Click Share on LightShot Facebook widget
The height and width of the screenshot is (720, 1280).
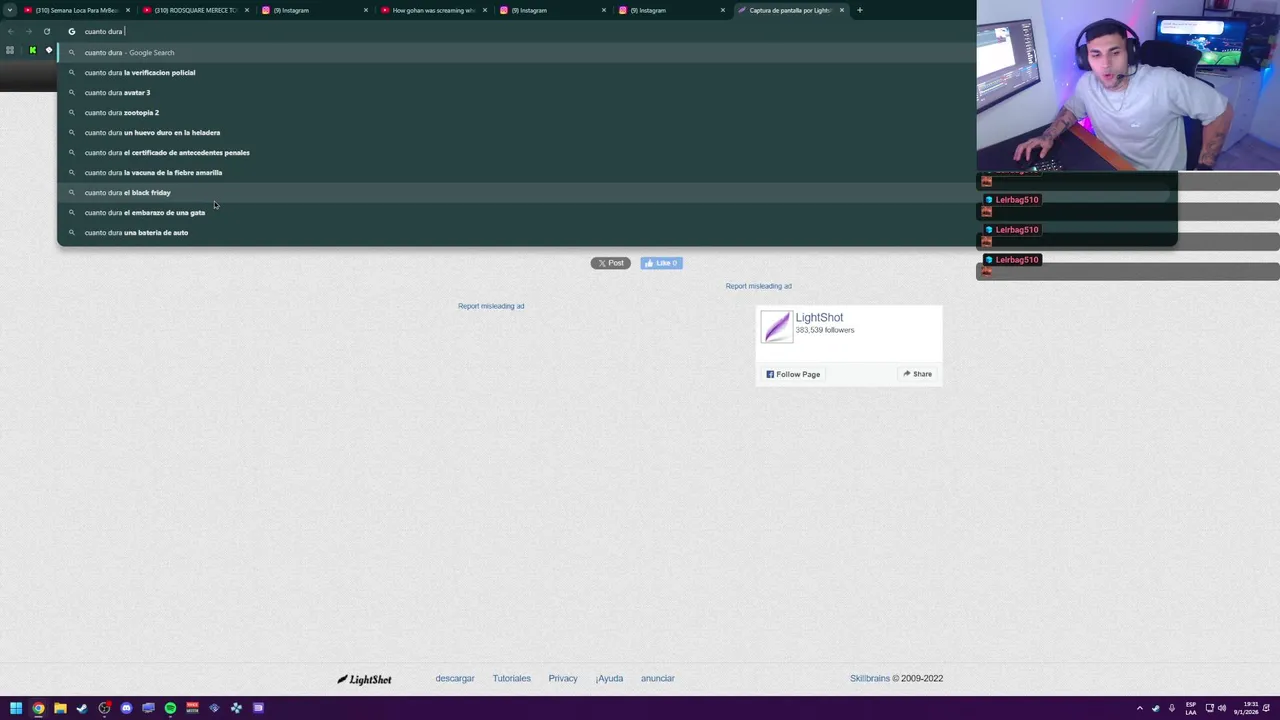(x=917, y=374)
